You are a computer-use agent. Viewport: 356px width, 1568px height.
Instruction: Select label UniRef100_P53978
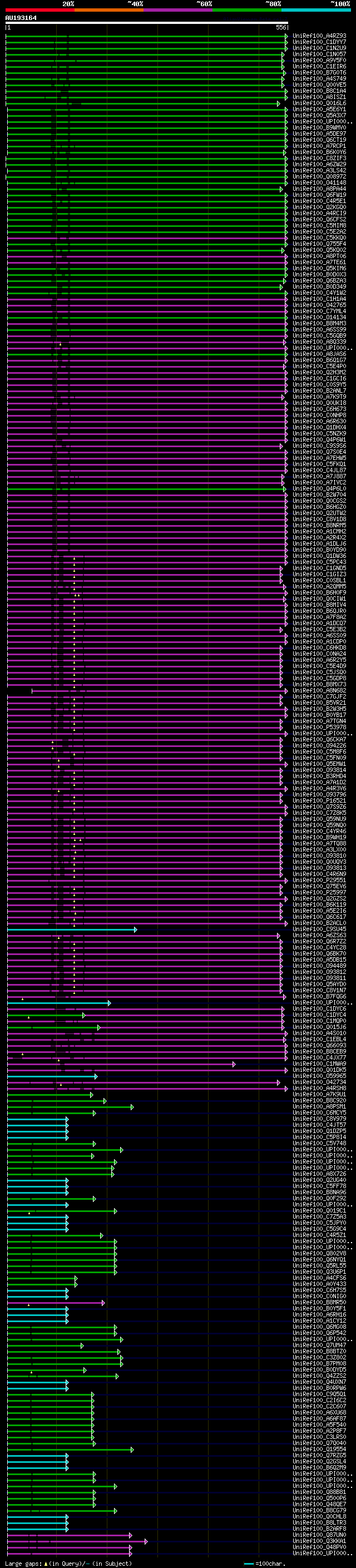pyautogui.click(x=319, y=727)
